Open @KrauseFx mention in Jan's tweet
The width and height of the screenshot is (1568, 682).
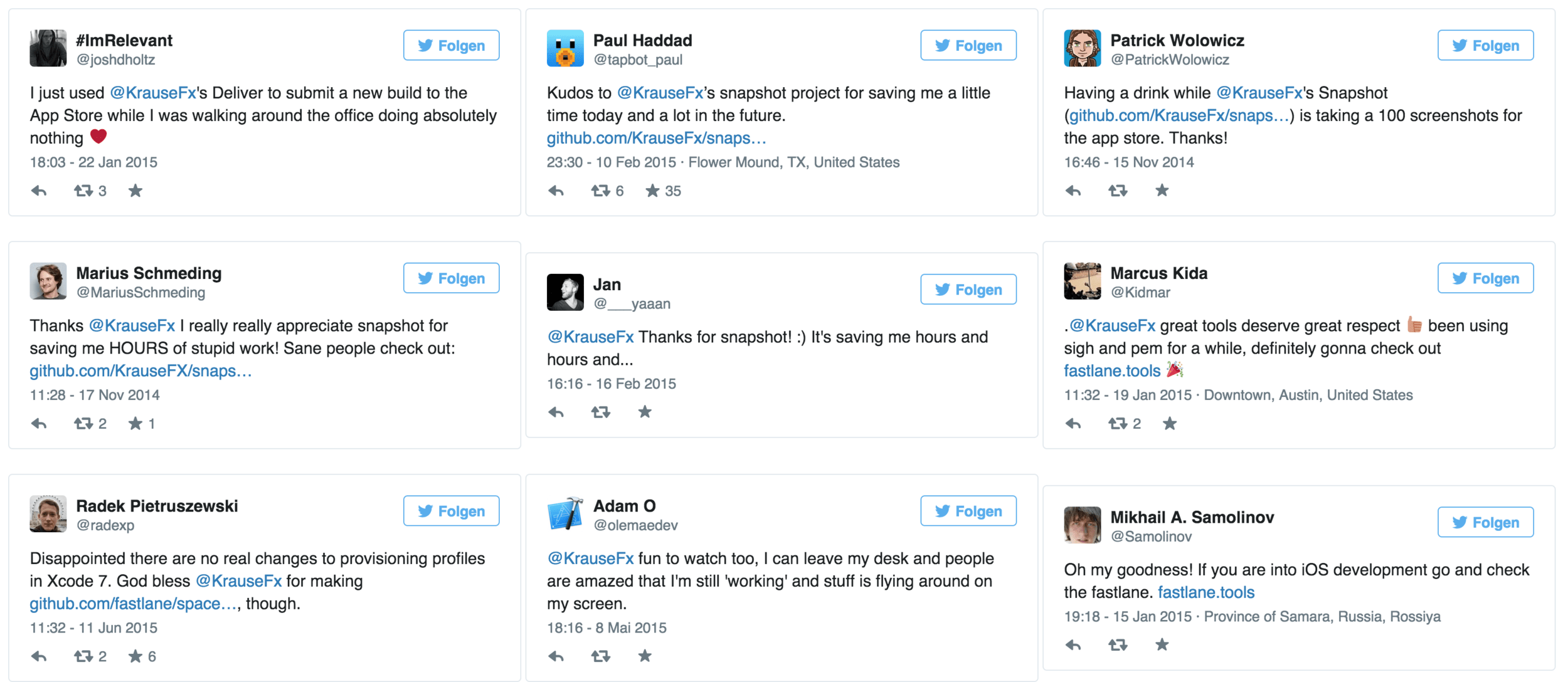point(590,337)
